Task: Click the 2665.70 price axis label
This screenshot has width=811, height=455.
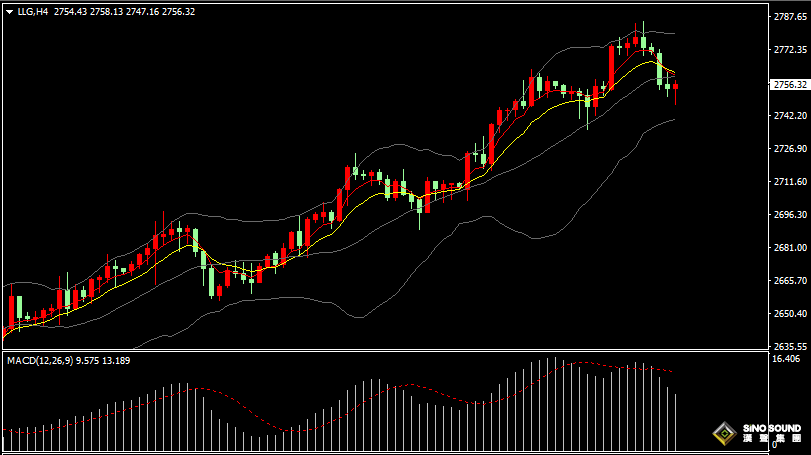Action: (790, 280)
